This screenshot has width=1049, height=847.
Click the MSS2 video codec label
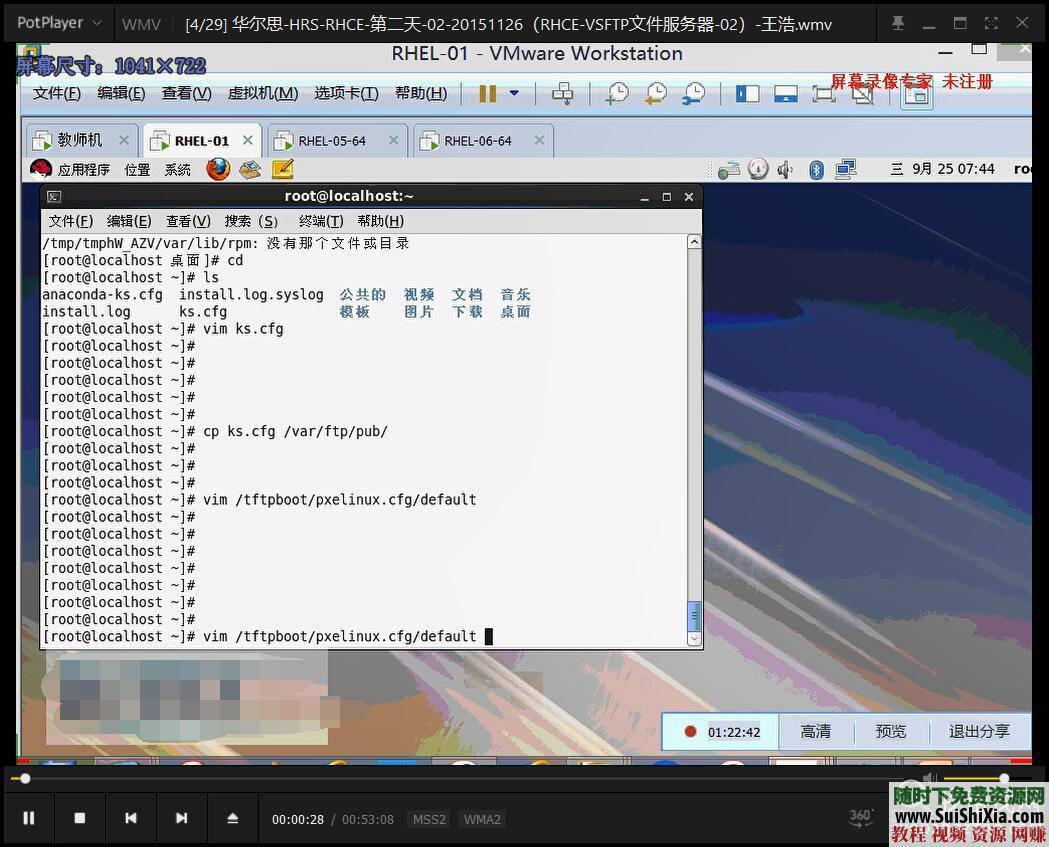(429, 820)
